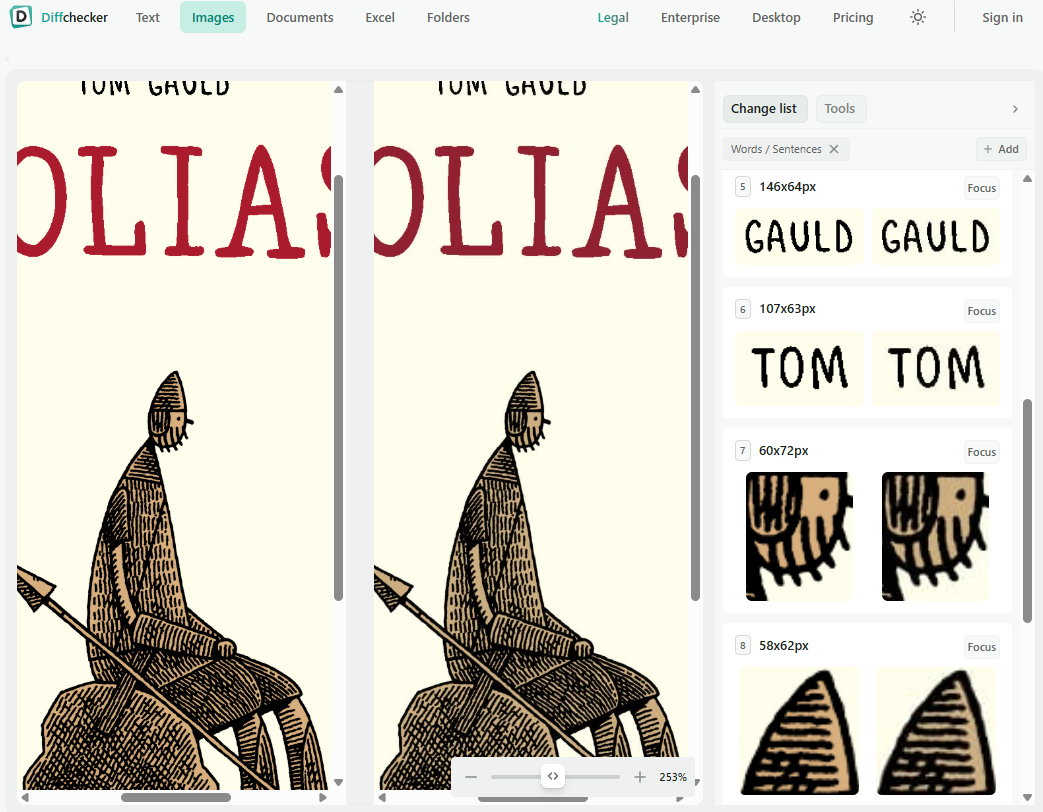Click the number 6 change badge

[743, 309]
